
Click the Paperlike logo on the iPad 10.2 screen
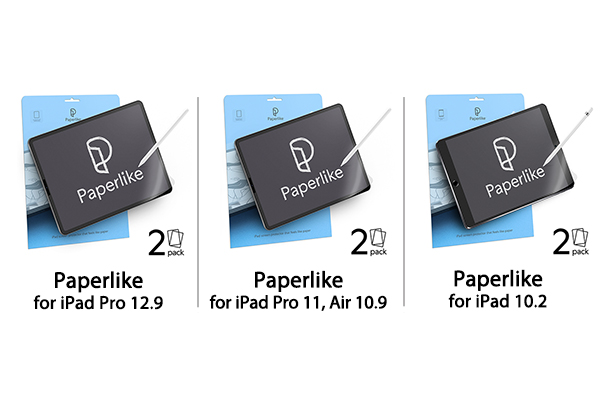tap(513, 166)
